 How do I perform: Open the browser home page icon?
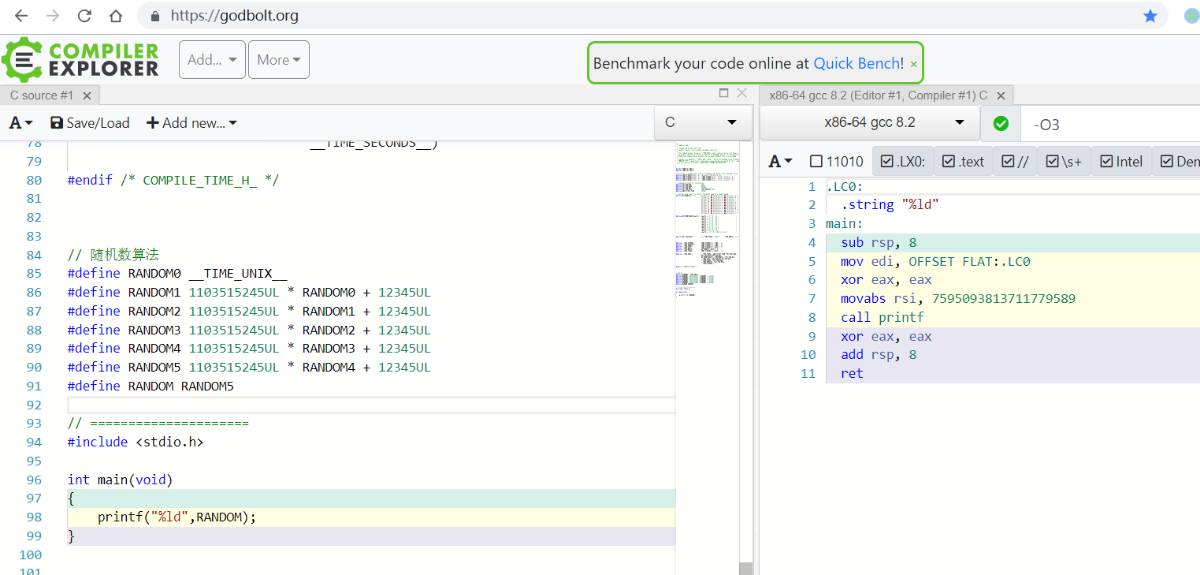pos(116,16)
